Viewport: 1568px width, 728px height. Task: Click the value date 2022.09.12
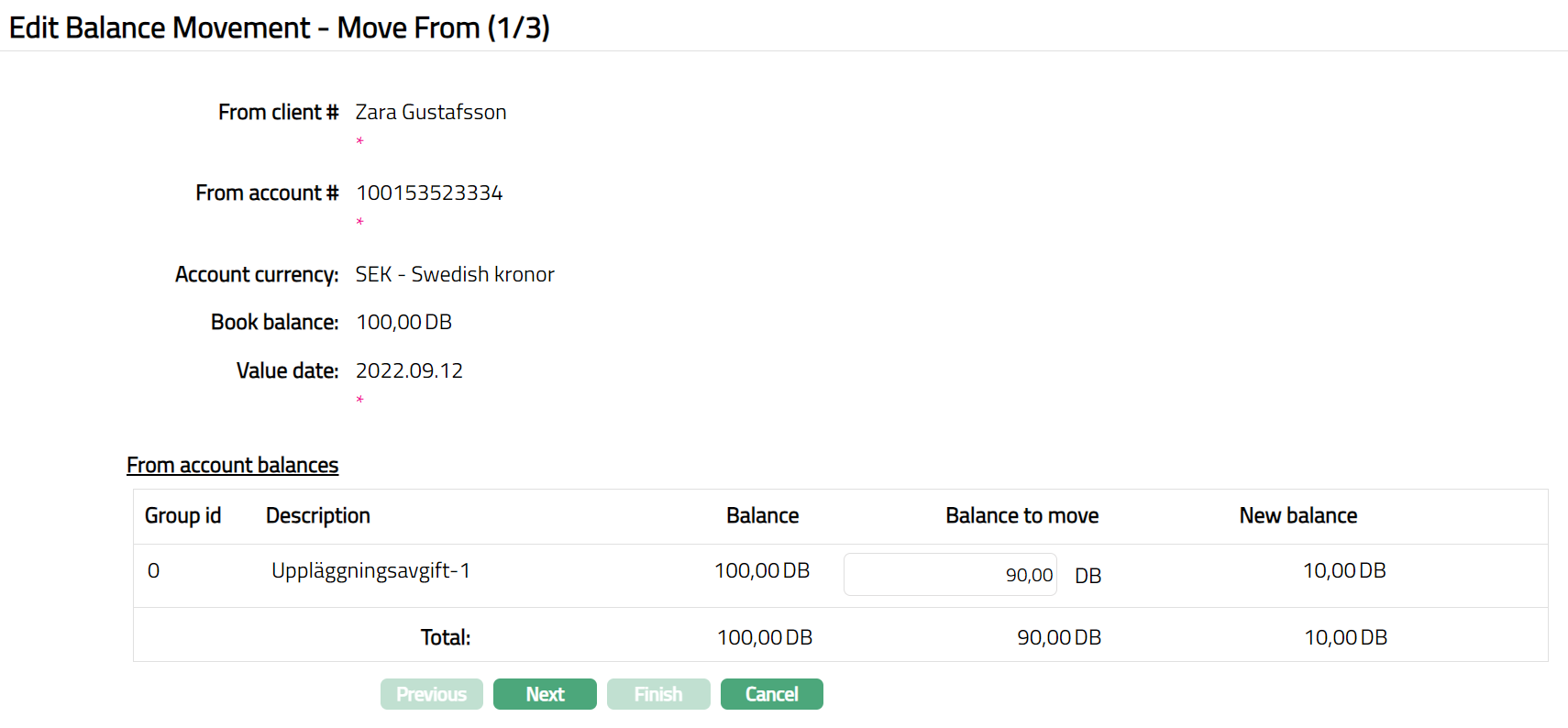(x=409, y=370)
